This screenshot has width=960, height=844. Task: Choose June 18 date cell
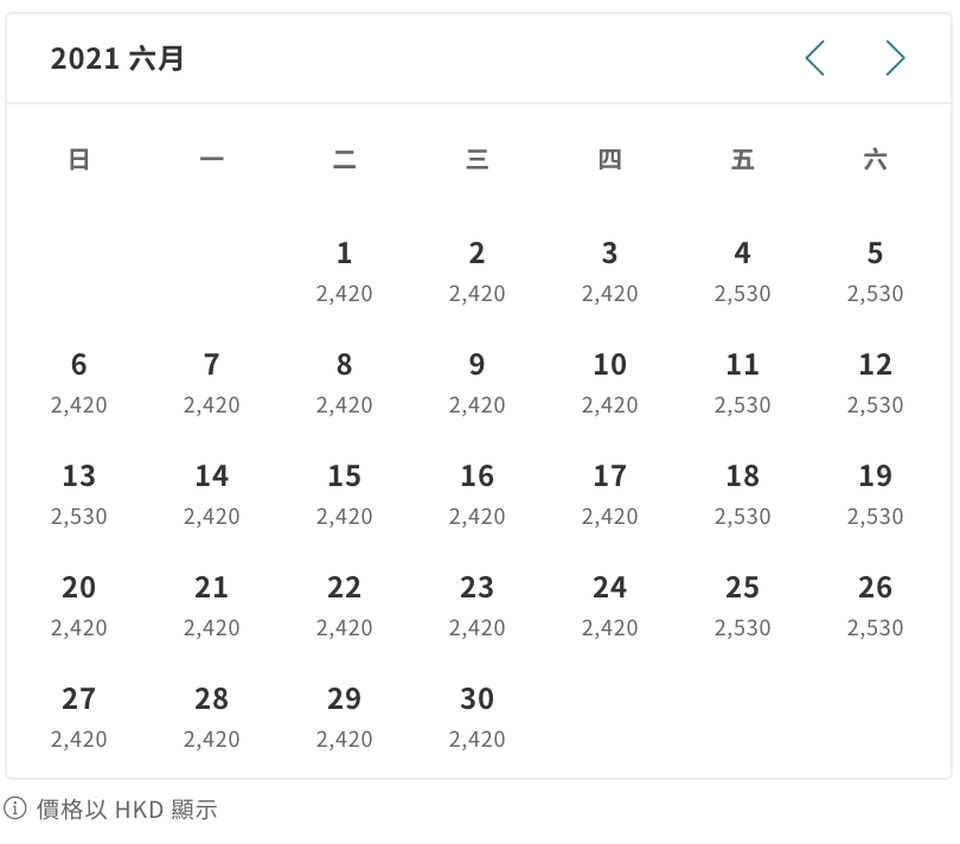[x=742, y=495]
